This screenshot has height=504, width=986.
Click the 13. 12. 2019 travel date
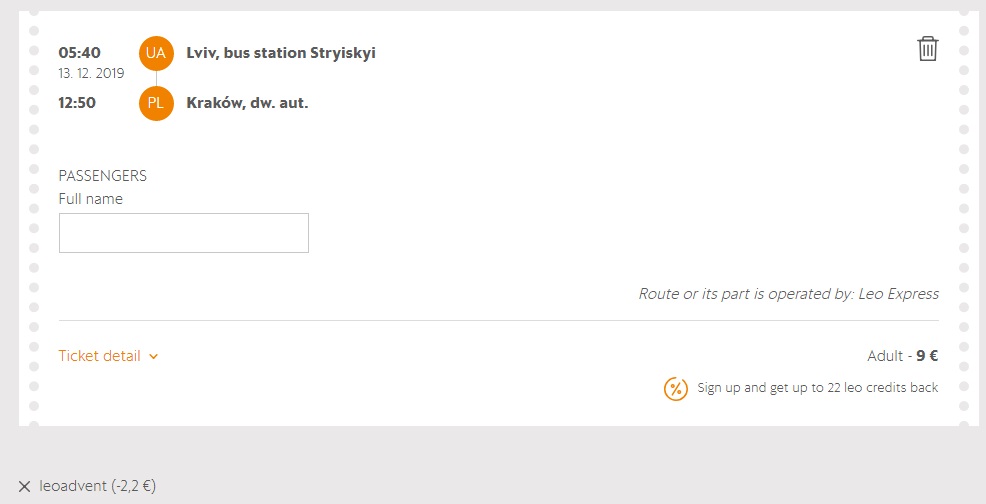(91, 73)
